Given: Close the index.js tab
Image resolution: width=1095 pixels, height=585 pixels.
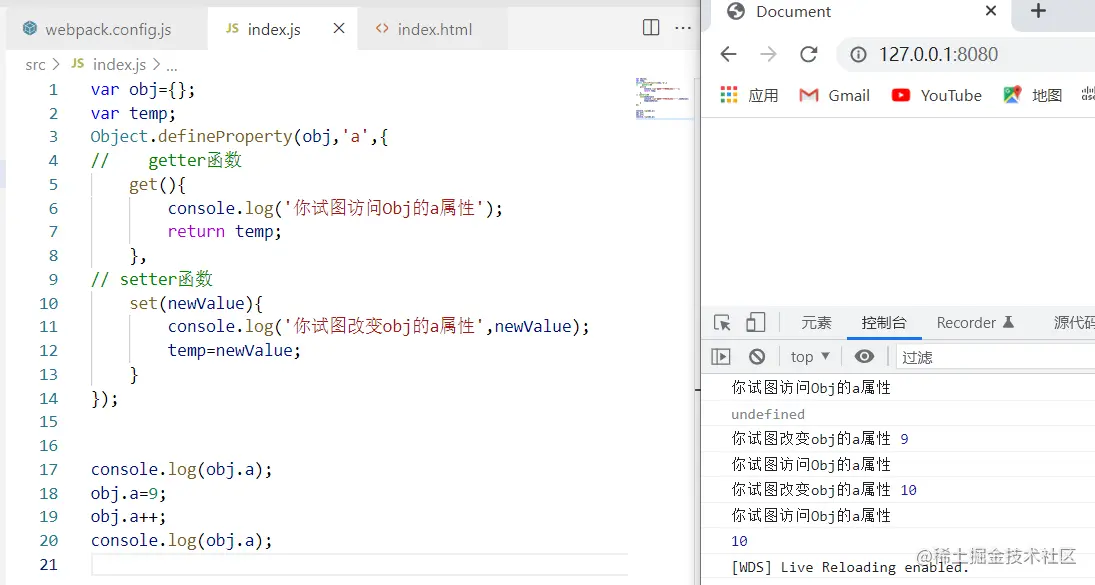Looking at the screenshot, I should pos(336,28).
